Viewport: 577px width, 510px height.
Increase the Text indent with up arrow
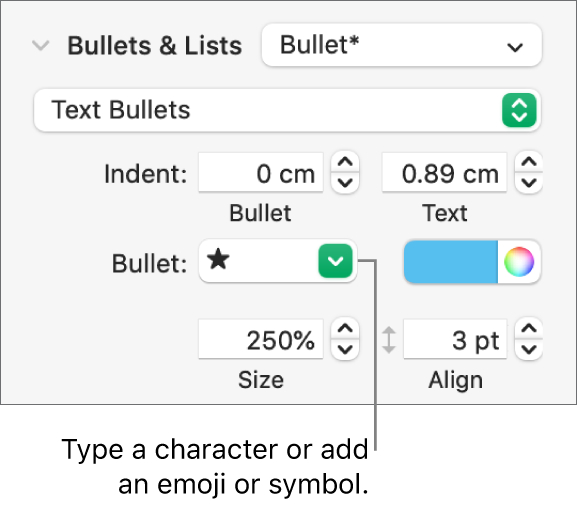coord(528,162)
